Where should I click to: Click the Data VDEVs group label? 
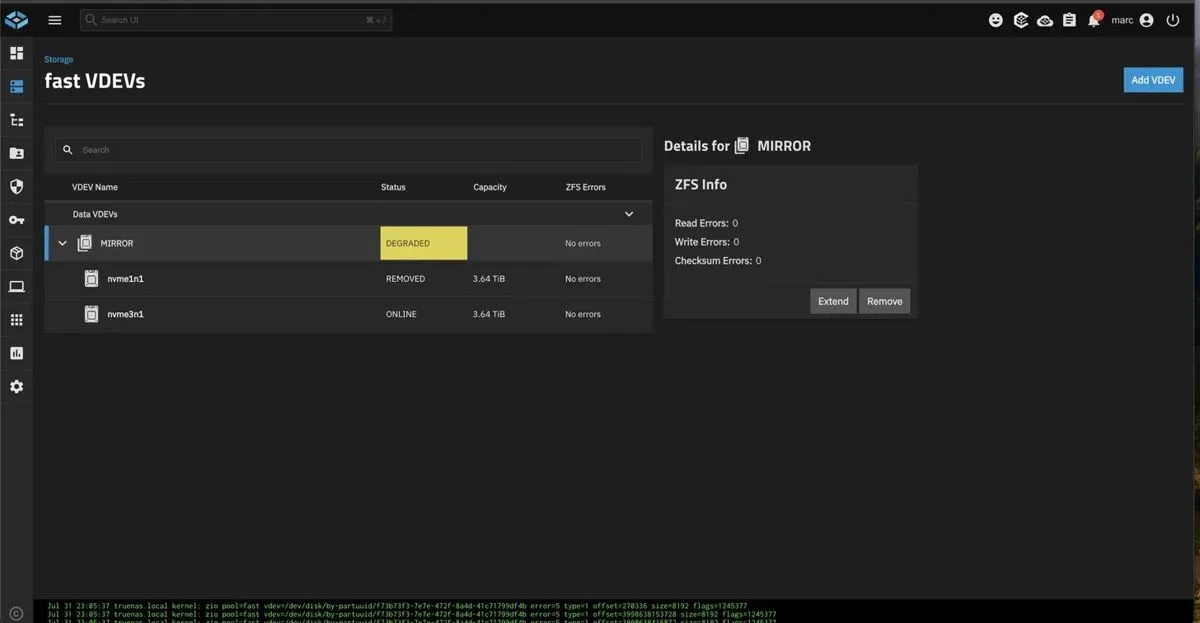[x=95, y=214]
